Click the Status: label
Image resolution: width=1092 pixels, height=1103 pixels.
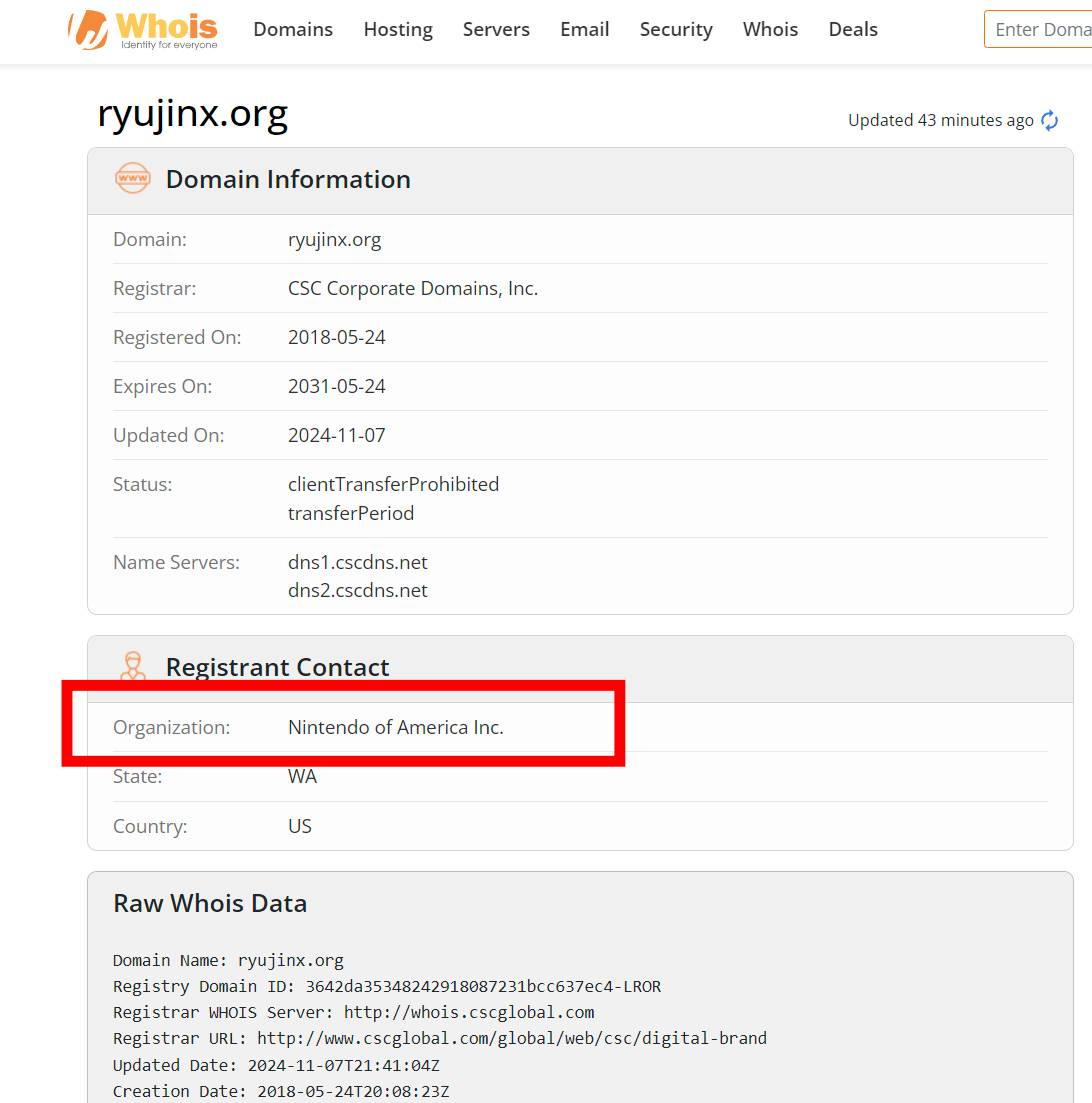click(142, 484)
